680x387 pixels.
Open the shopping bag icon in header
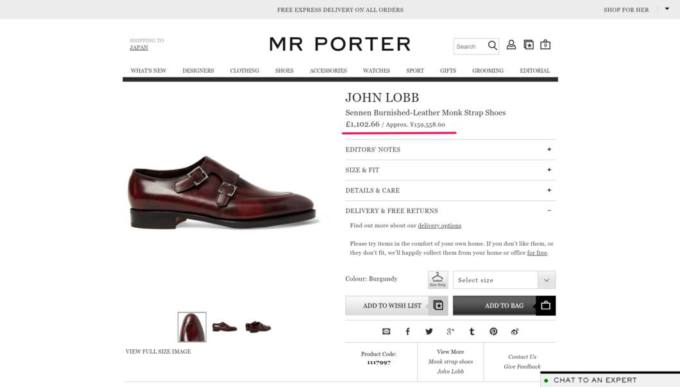tap(546, 45)
